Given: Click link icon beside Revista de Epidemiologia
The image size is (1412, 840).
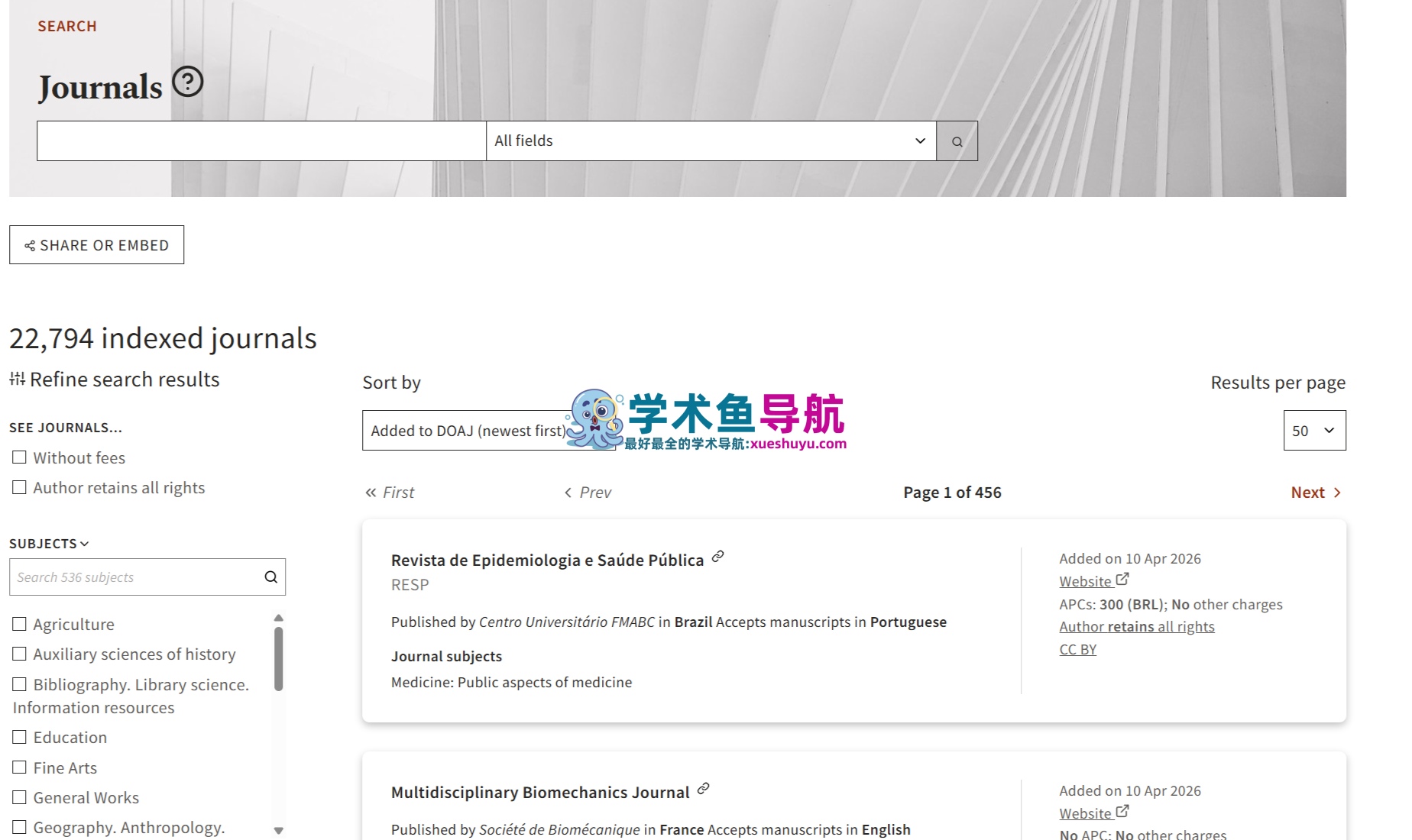Looking at the screenshot, I should [x=717, y=557].
